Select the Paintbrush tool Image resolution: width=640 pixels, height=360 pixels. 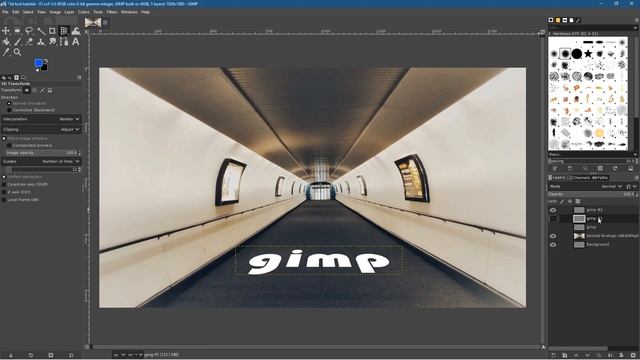pyautogui.click(x=18, y=42)
